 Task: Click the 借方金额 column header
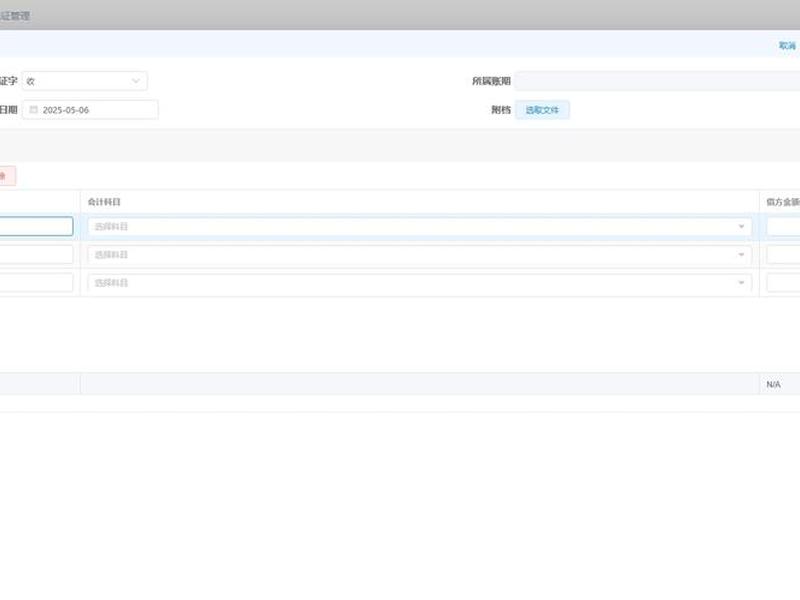[783, 202]
